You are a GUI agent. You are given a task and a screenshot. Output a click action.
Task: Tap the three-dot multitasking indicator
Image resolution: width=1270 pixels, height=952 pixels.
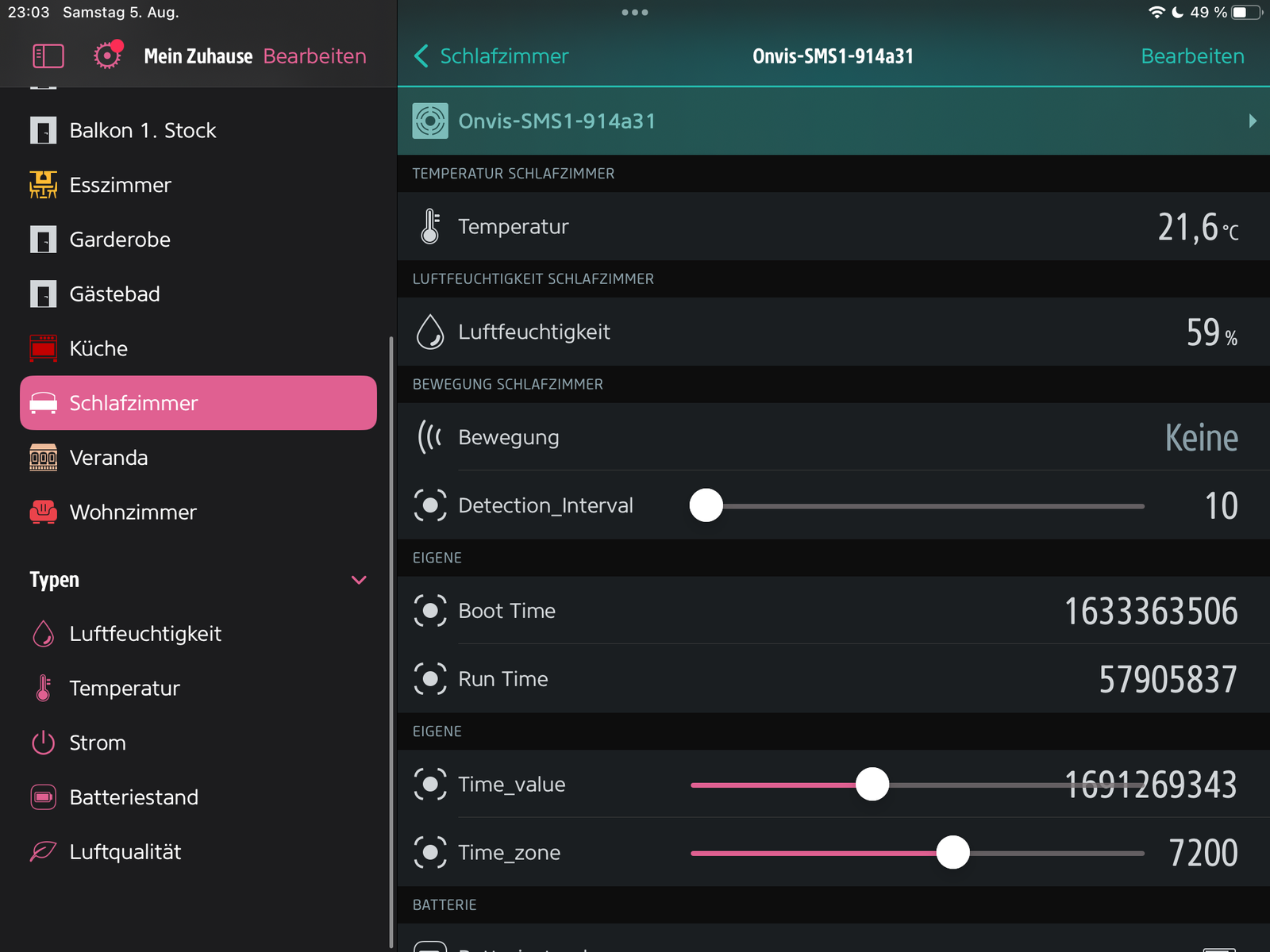point(635,13)
